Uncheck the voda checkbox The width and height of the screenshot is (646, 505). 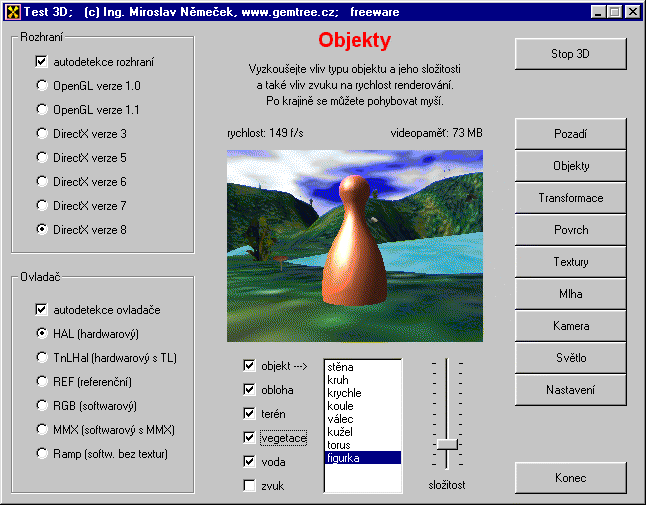[249, 462]
